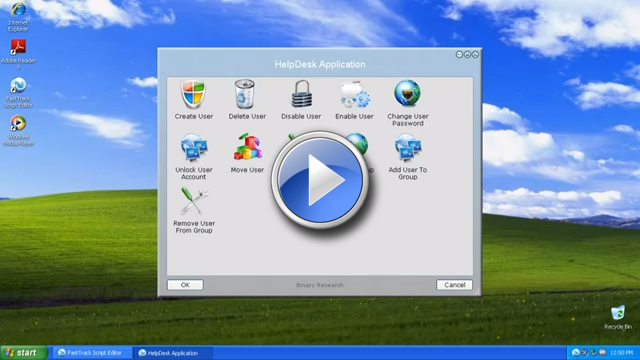640x360 pixels.
Task: Start the video with the big play button
Action: [320, 180]
